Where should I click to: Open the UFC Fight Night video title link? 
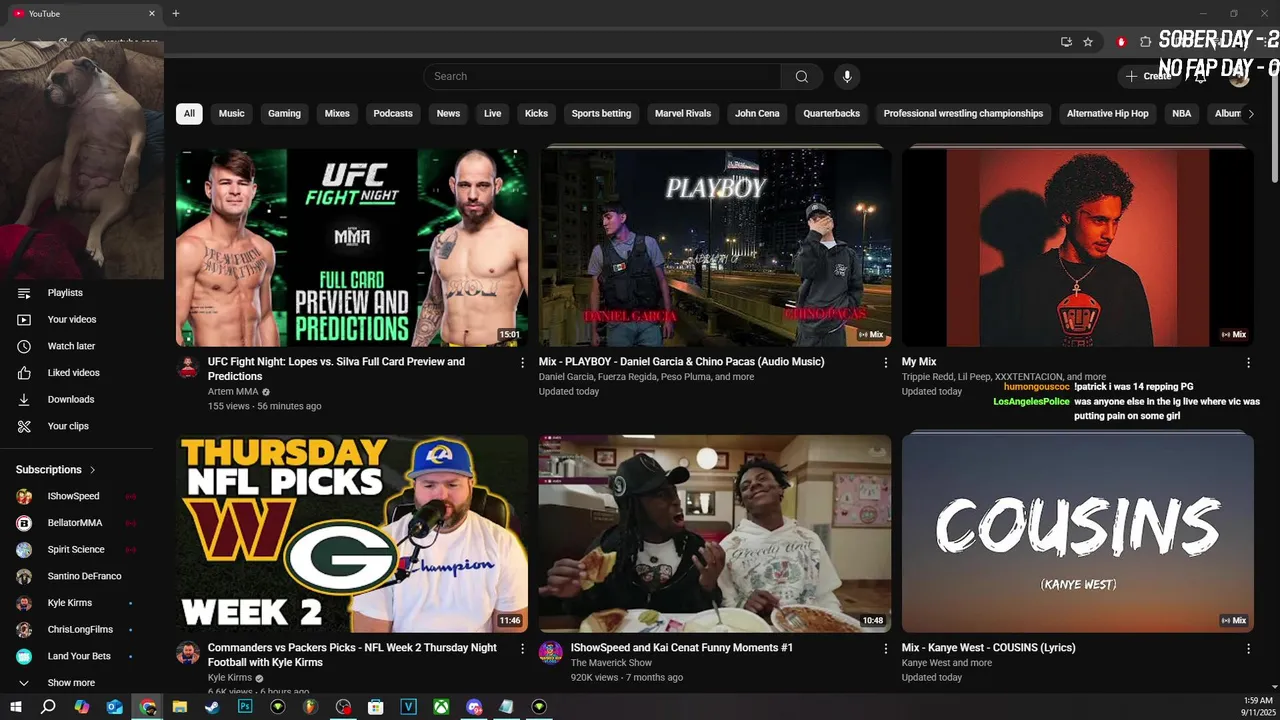click(x=336, y=369)
